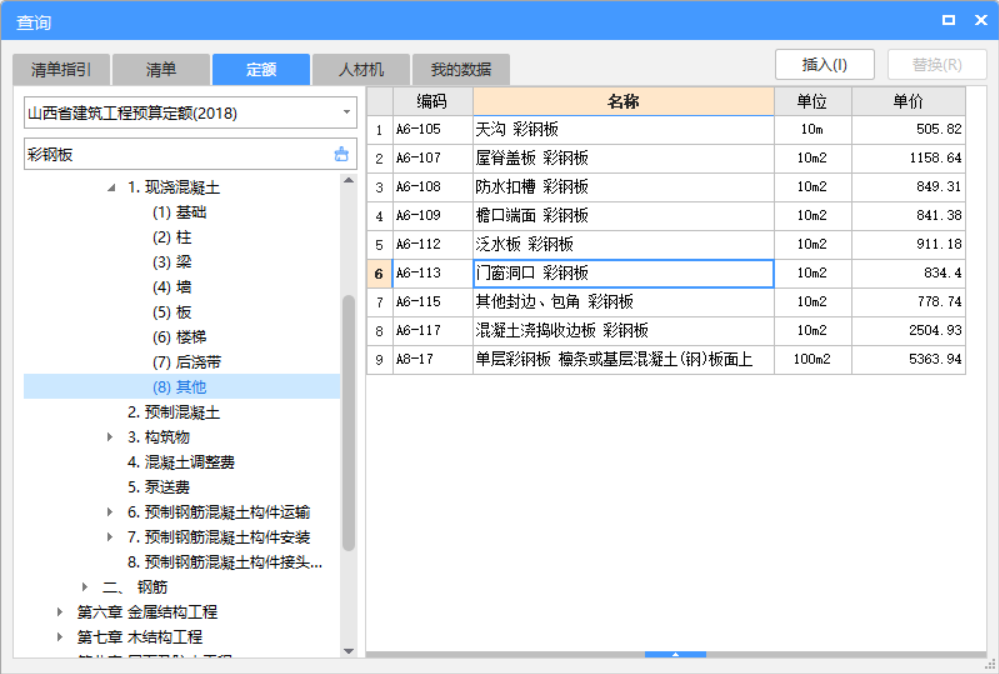Select 2. 预制混凝土 tree item

[173, 412]
